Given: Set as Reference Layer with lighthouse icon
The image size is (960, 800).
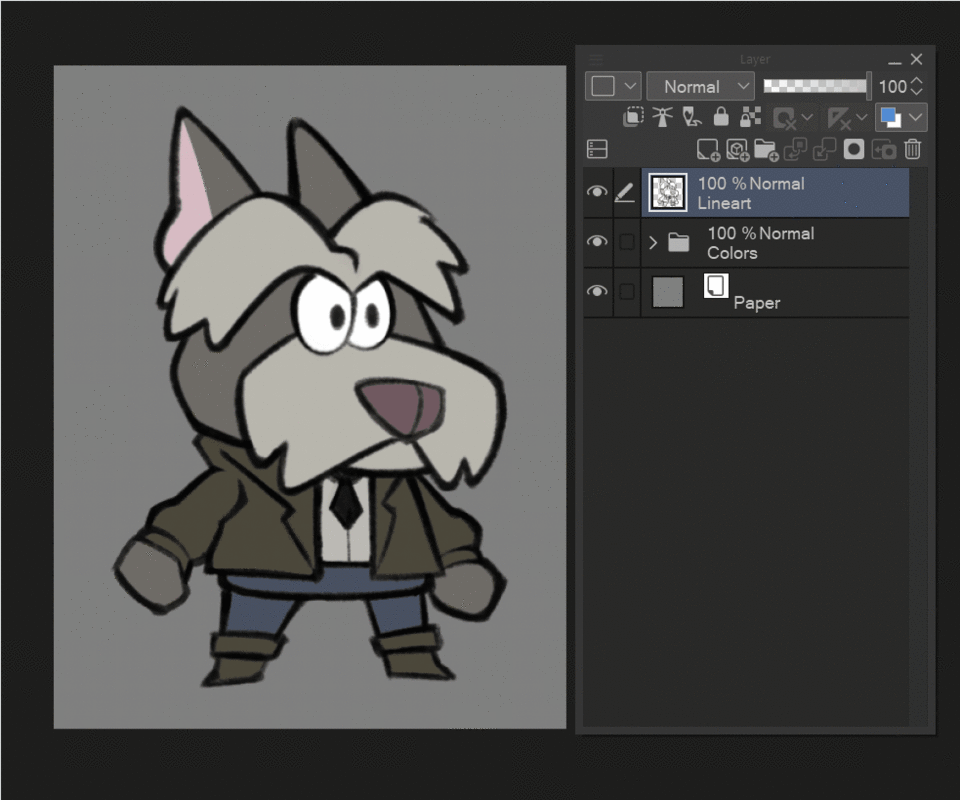Looking at the screenshot, I should coord(662,118).
